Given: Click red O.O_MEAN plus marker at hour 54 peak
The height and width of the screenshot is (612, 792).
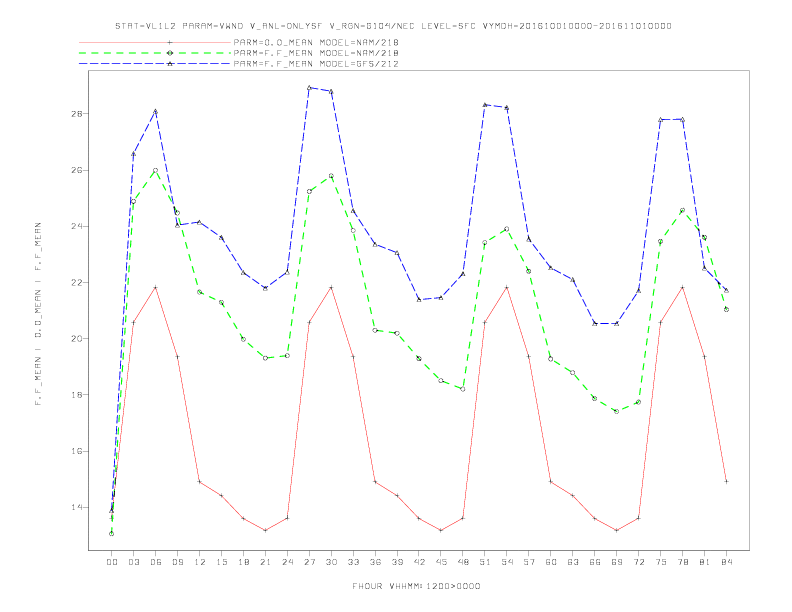Looking at the screenshot, I should (507, 287).
